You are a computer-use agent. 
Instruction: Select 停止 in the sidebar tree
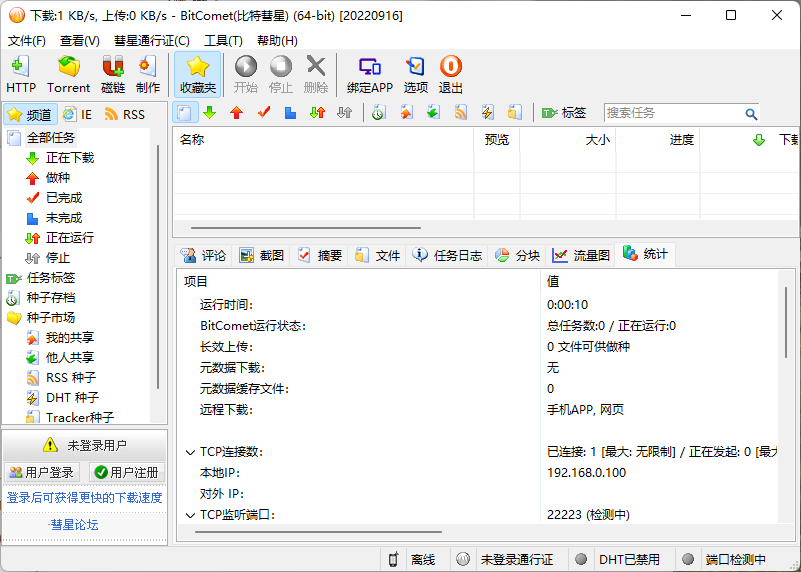coord(58,258)
